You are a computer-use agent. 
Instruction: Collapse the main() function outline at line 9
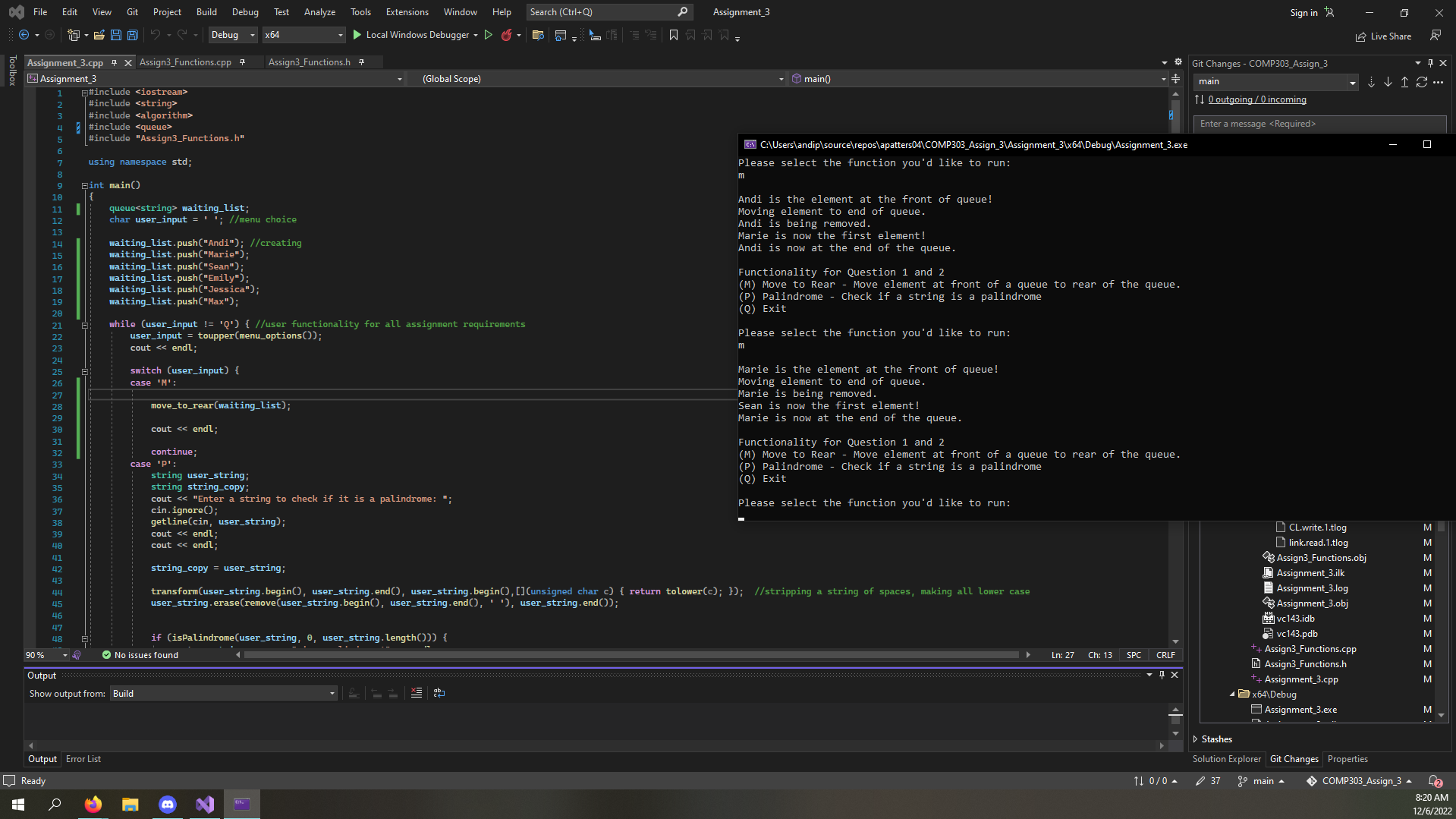85,185
